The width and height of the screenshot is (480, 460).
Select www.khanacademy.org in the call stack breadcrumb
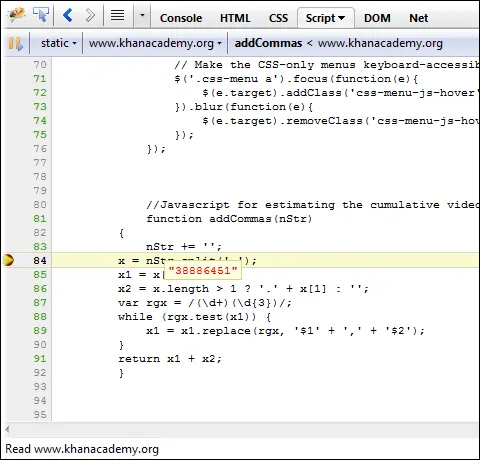pos(380,43)
